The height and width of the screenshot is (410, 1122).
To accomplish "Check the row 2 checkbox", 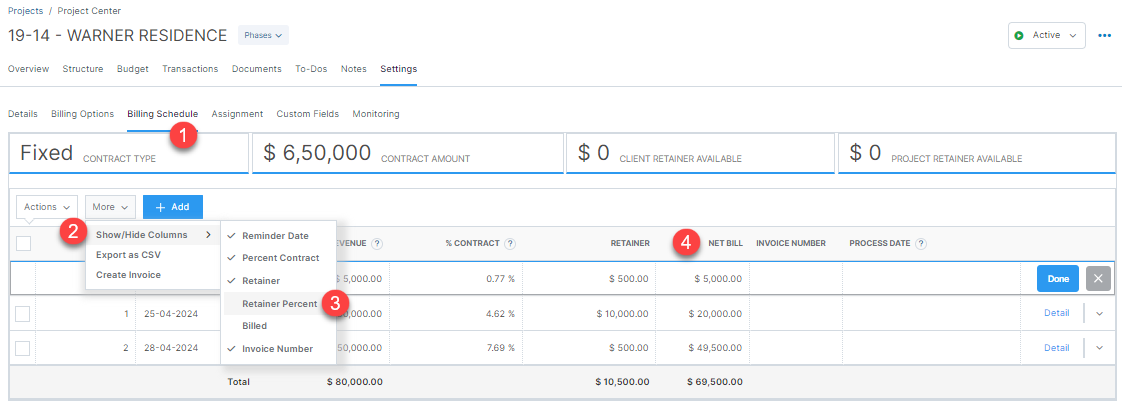I will (x=23, y=348).
